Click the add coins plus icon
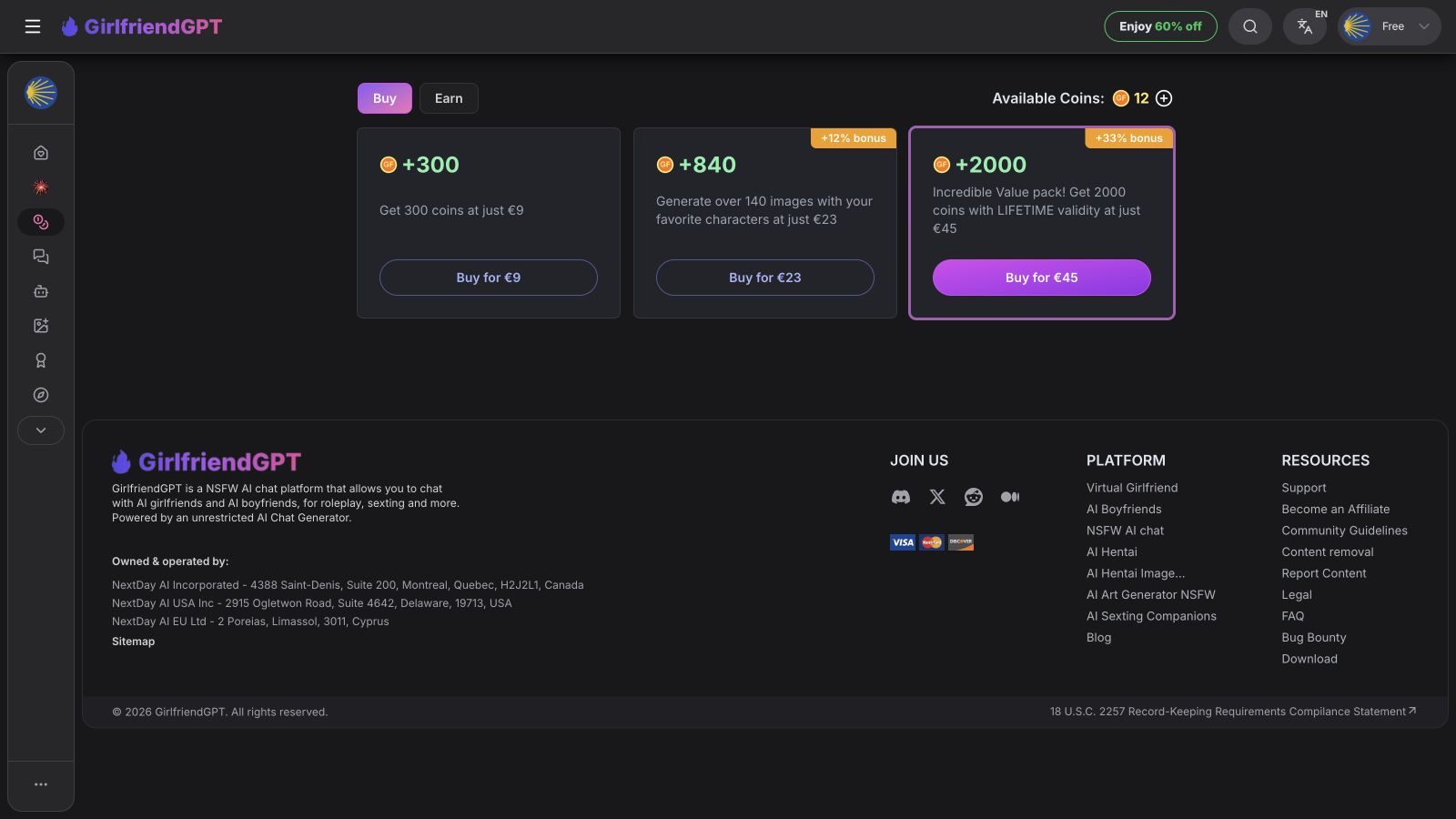The image size is (1456, 819). (x=1164, y=98)
